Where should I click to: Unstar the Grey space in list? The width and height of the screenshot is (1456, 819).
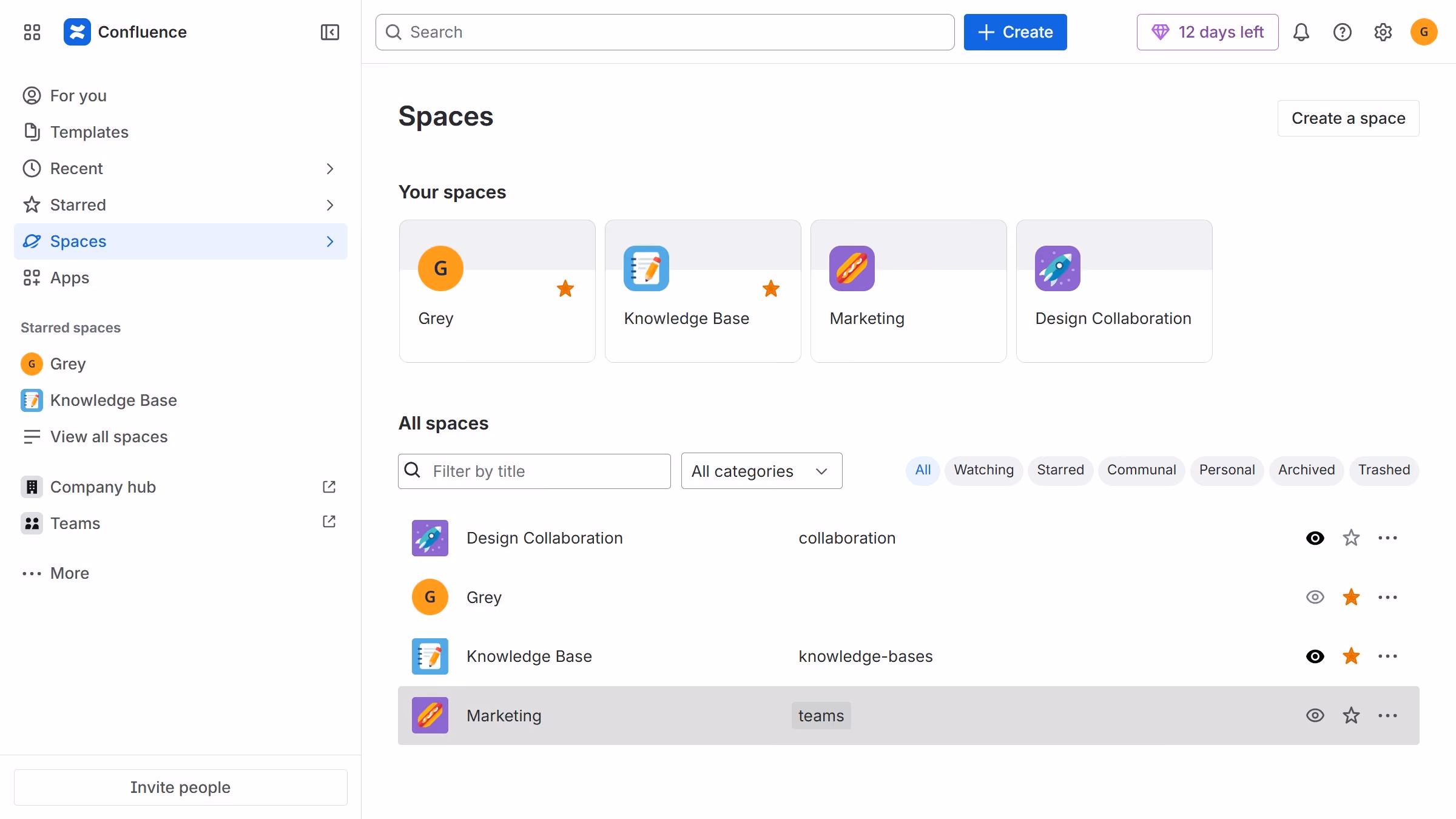point(1351,598)
